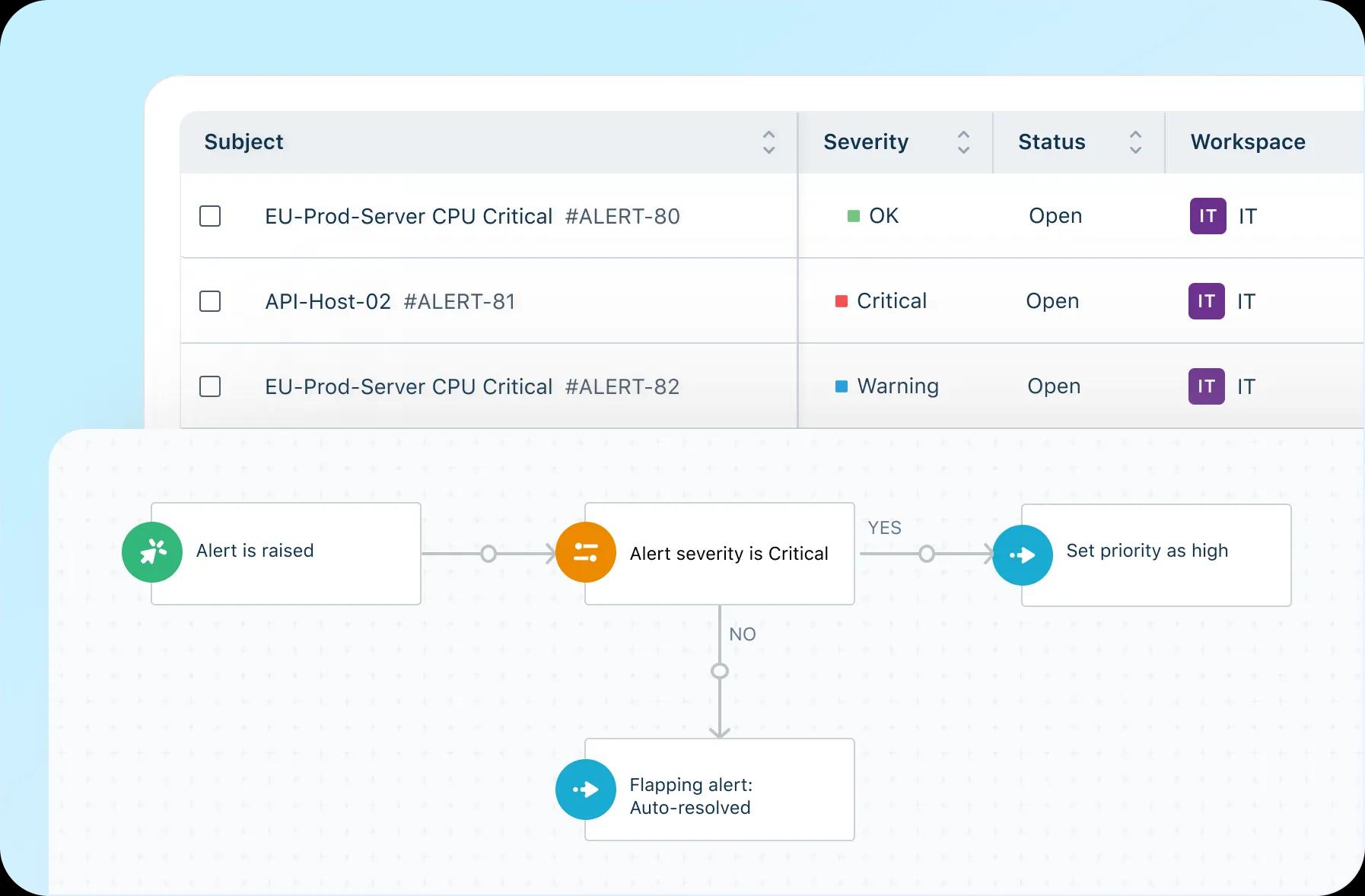1365x896 pixels.
Task: Click the Severity column header label
Action: click(x=866, y=142)
